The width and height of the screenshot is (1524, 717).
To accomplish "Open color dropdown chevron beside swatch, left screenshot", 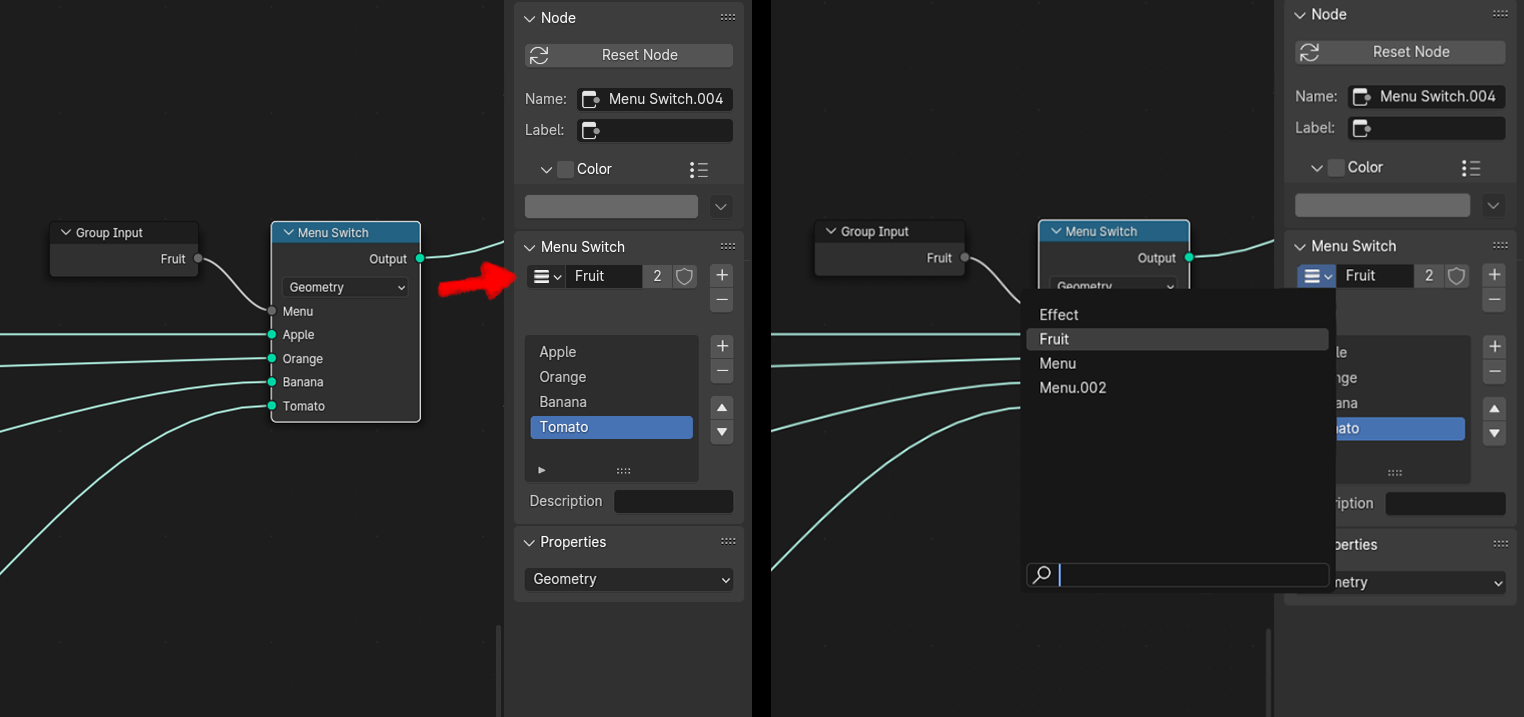I will click(x=721, y=207).
